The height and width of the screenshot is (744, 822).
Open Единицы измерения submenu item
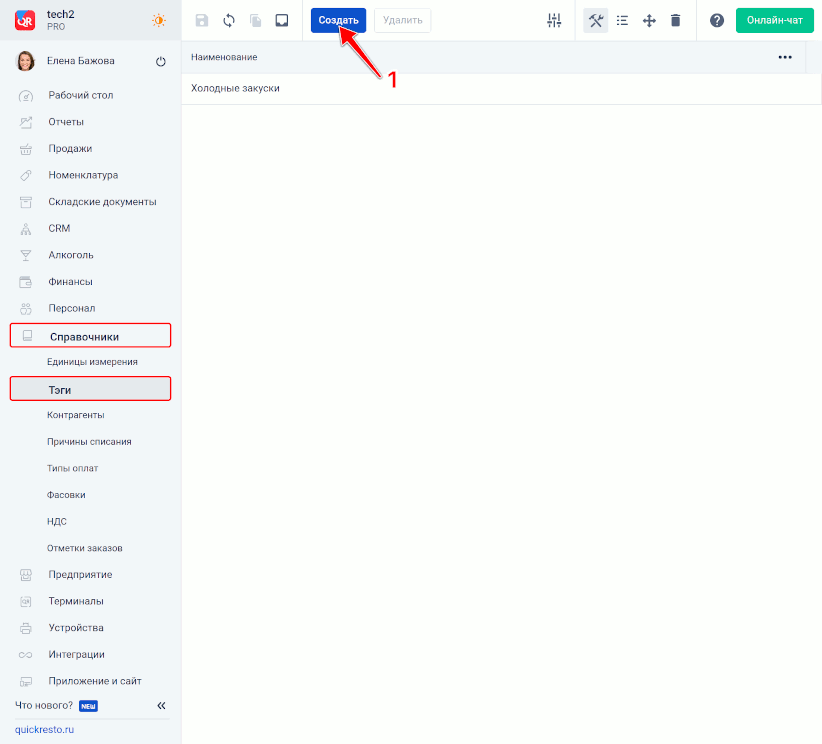coord(92,362)
